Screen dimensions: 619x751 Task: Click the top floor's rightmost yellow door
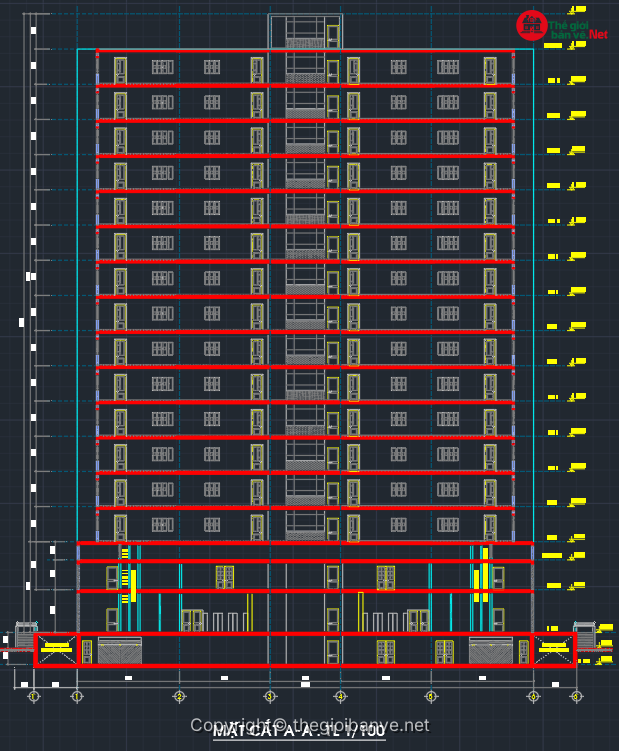point(490,70)
